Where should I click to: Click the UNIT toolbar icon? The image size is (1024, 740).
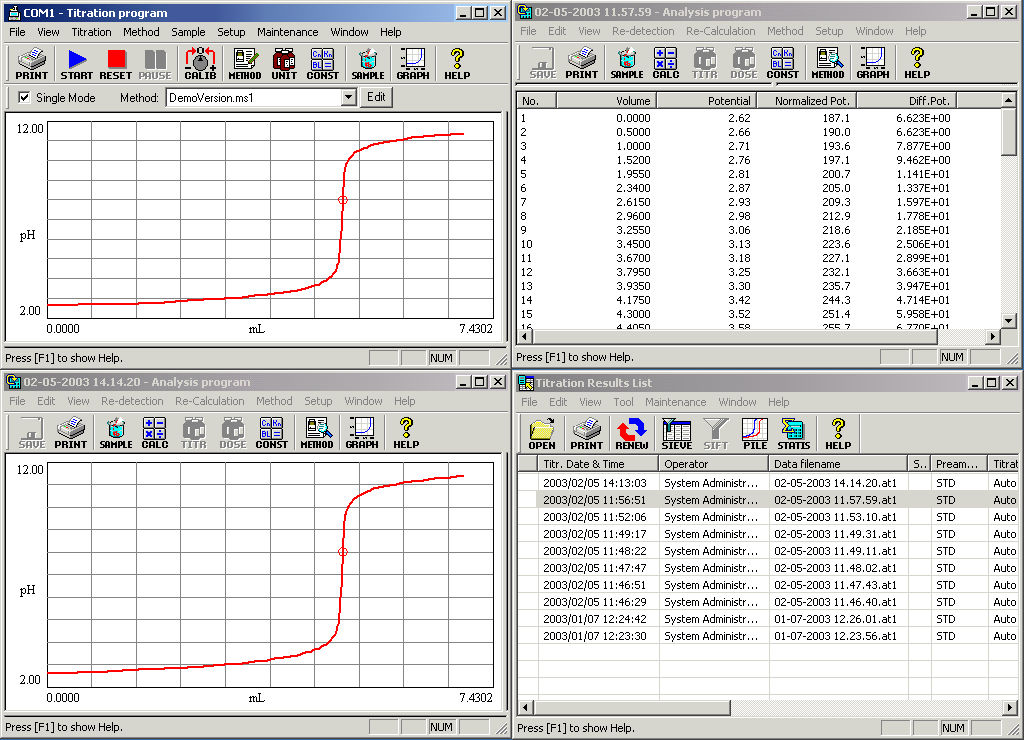284,64
